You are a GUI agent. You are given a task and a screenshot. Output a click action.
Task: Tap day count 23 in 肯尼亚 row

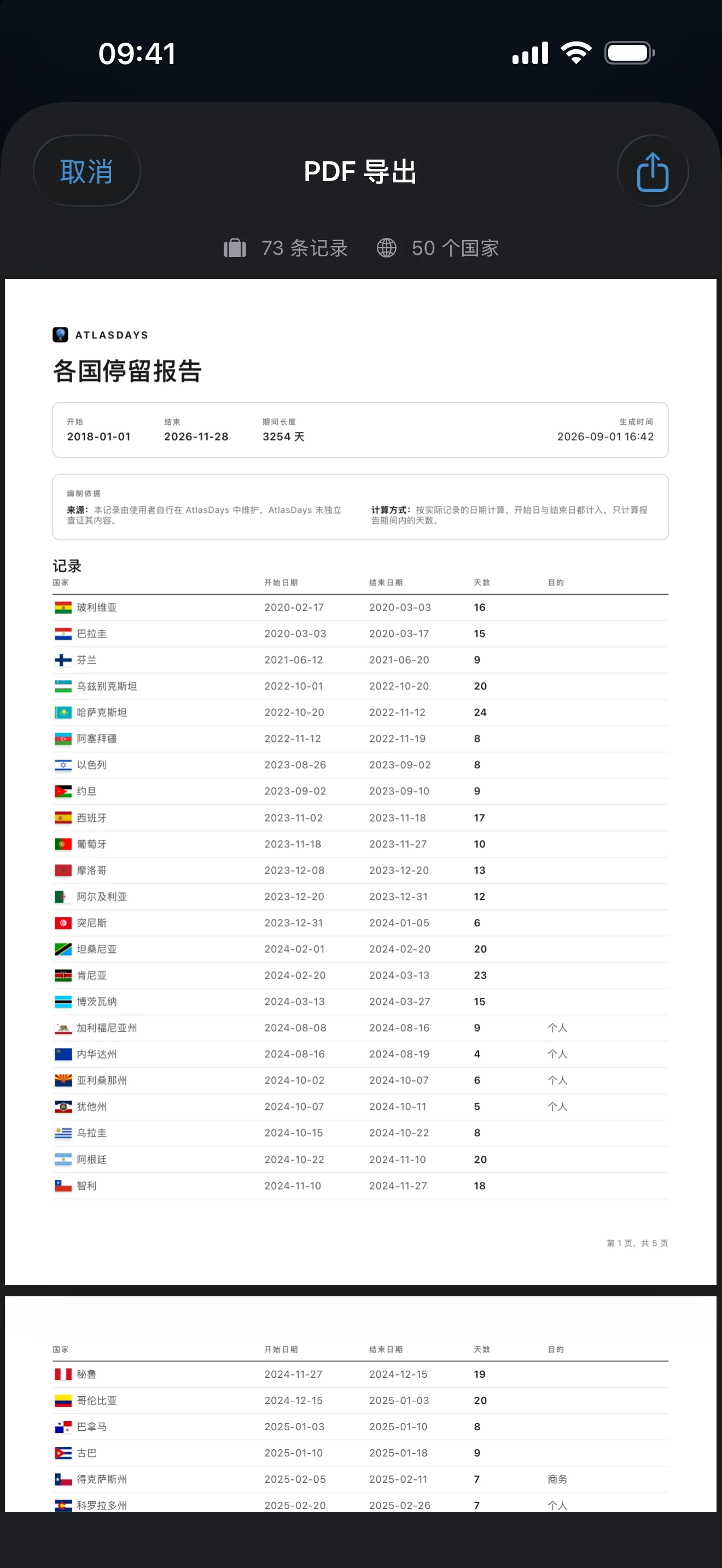coord(480,975)
